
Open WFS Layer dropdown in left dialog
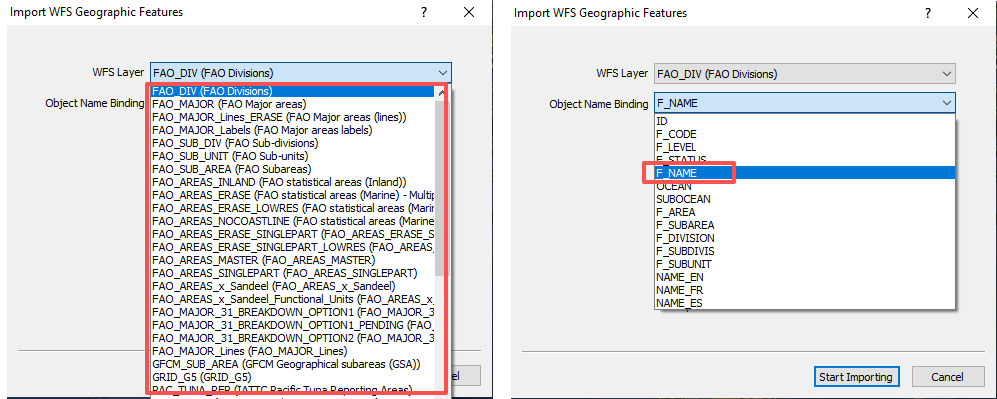pos(301,72)
